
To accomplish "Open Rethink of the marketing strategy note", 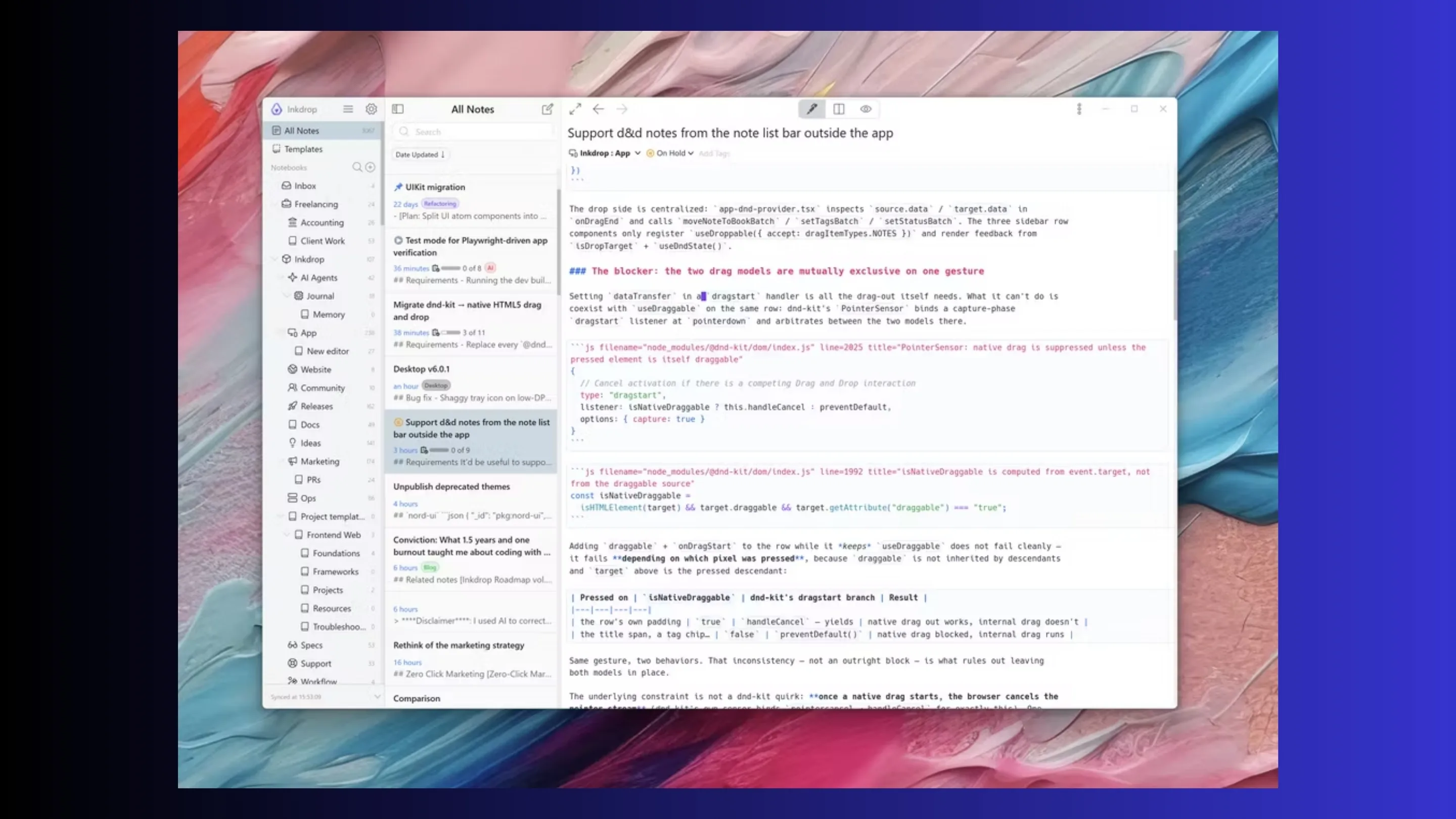I will coord(471,660).
